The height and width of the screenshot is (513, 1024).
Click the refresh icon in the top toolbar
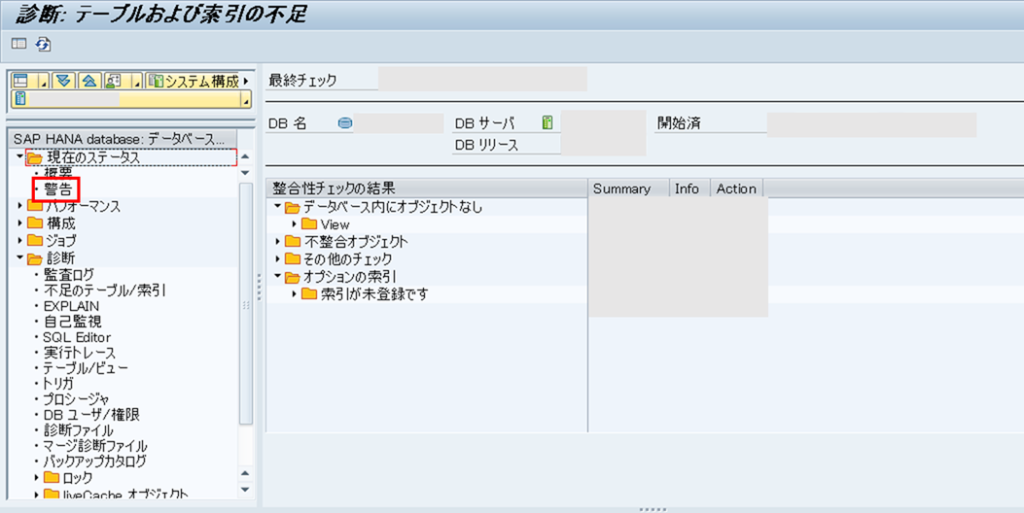tap(43, 44)
